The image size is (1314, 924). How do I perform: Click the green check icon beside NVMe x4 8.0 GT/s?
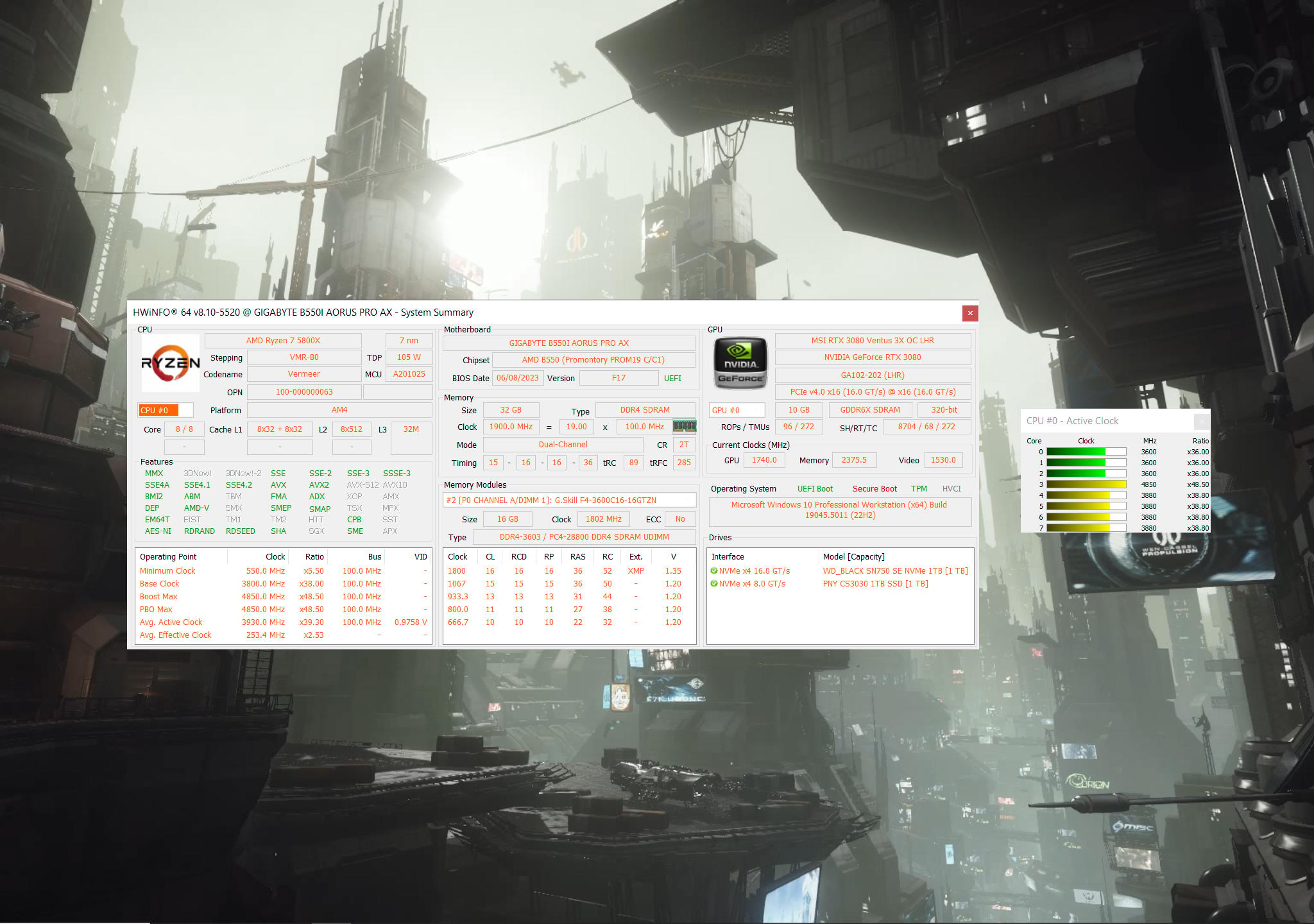(713, 583)
